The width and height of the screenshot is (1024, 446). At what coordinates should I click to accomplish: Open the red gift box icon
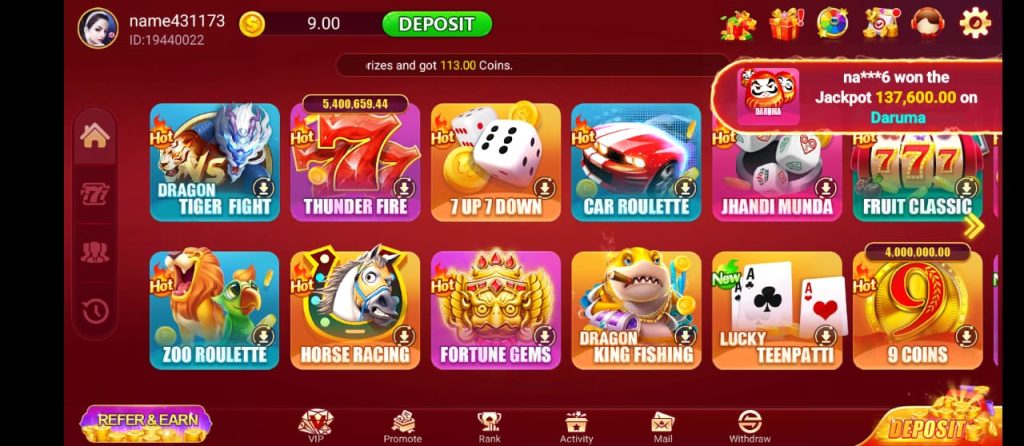(786, 24)
